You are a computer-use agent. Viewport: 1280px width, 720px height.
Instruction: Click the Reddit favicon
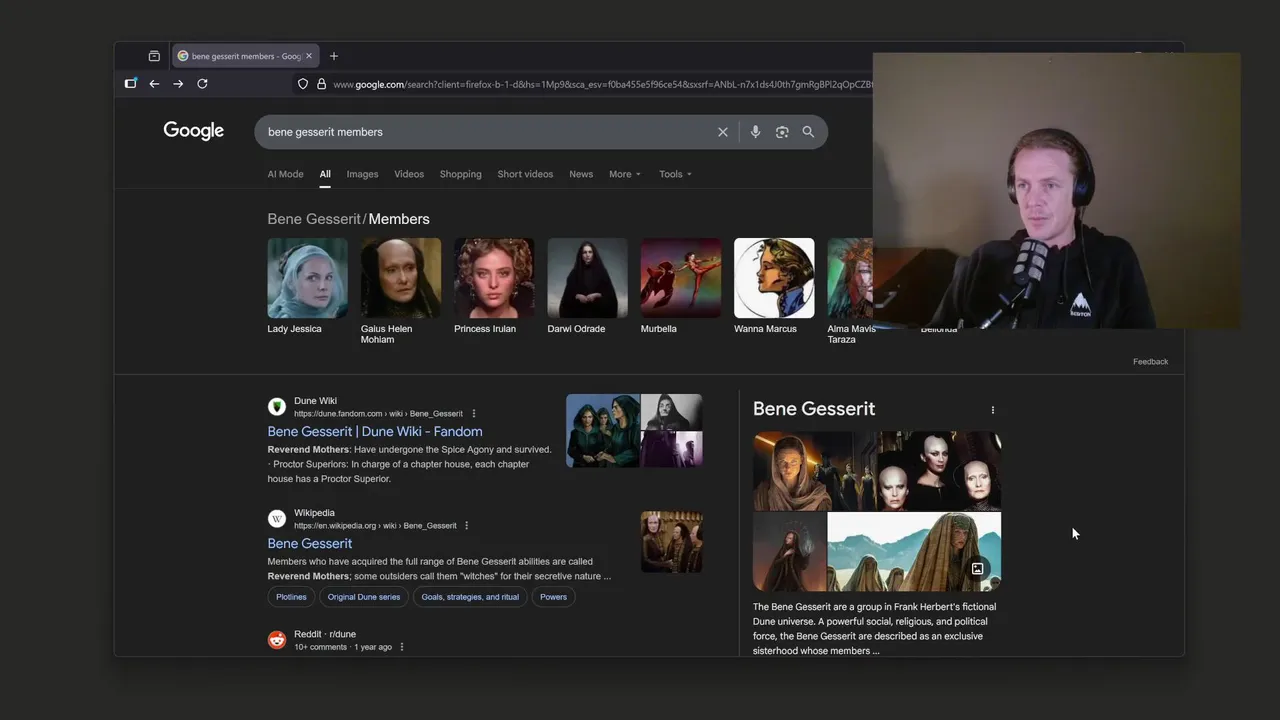click(277, 640)
